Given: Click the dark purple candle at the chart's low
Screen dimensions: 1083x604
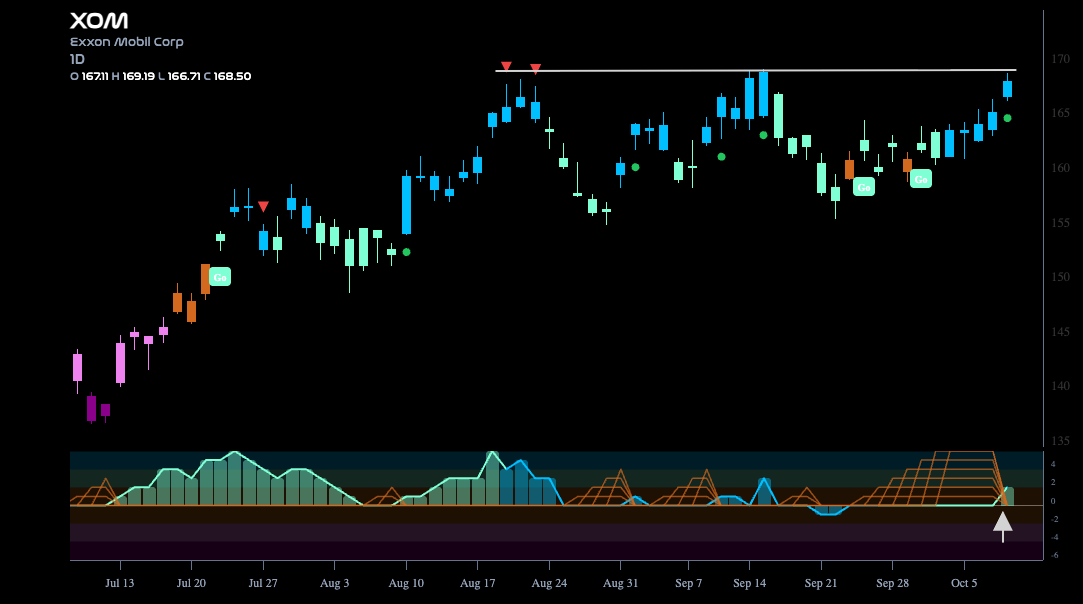Looking at the screenshot, I should pos(91,408).
